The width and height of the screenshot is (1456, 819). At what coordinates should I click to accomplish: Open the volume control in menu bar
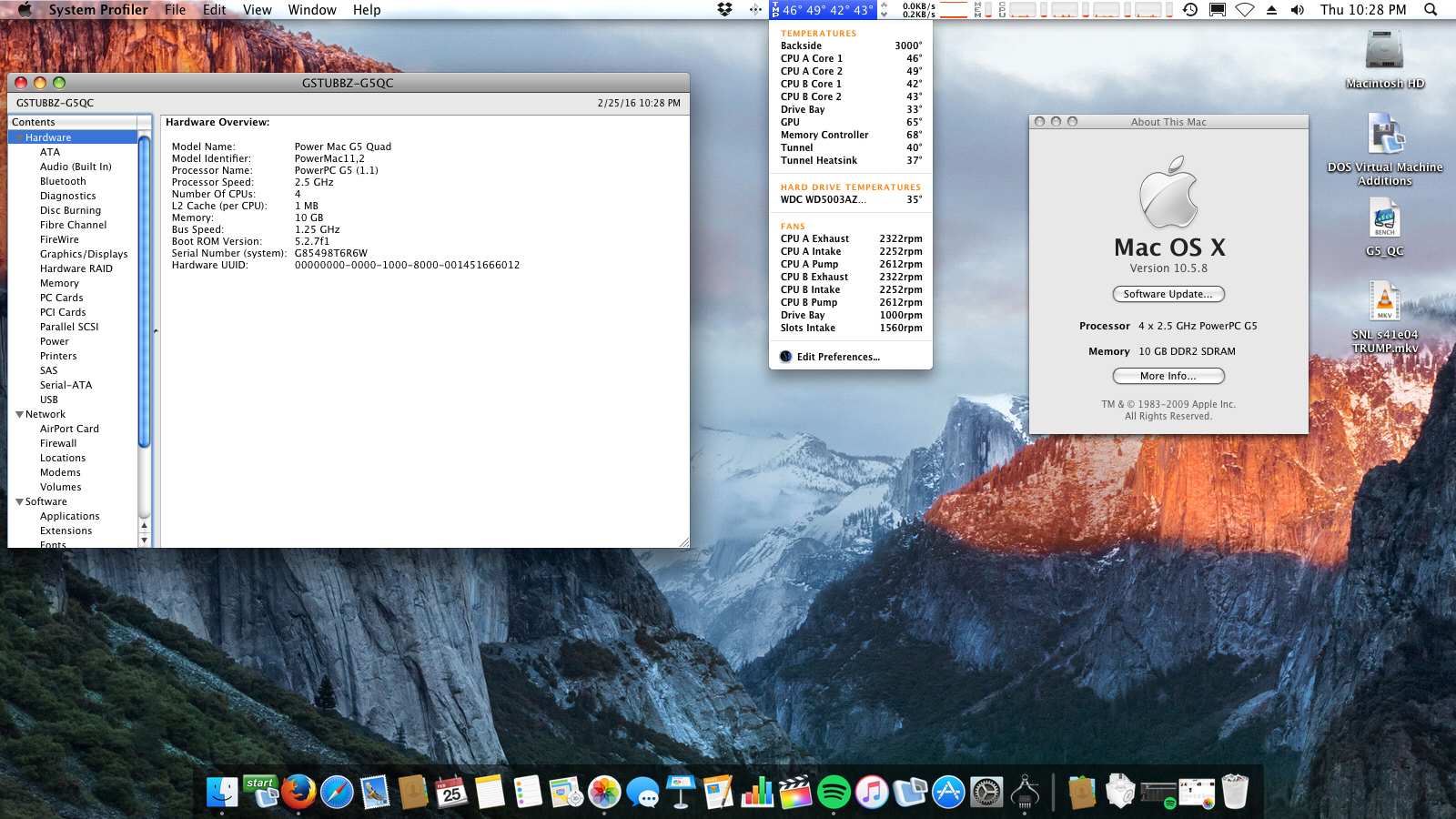click(1298, 10)
